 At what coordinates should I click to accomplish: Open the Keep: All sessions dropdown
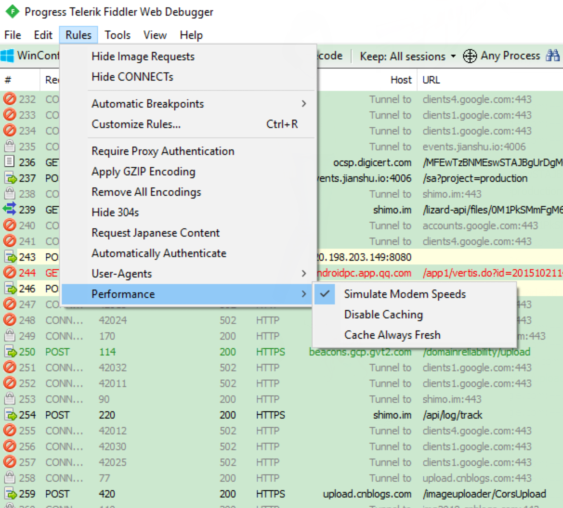[408, 56]
